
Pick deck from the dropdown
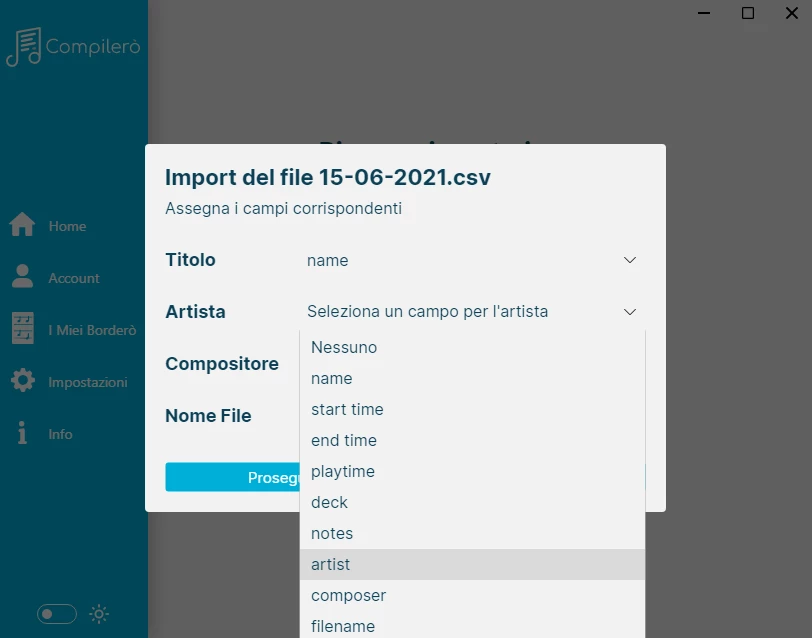pos(472,502)
